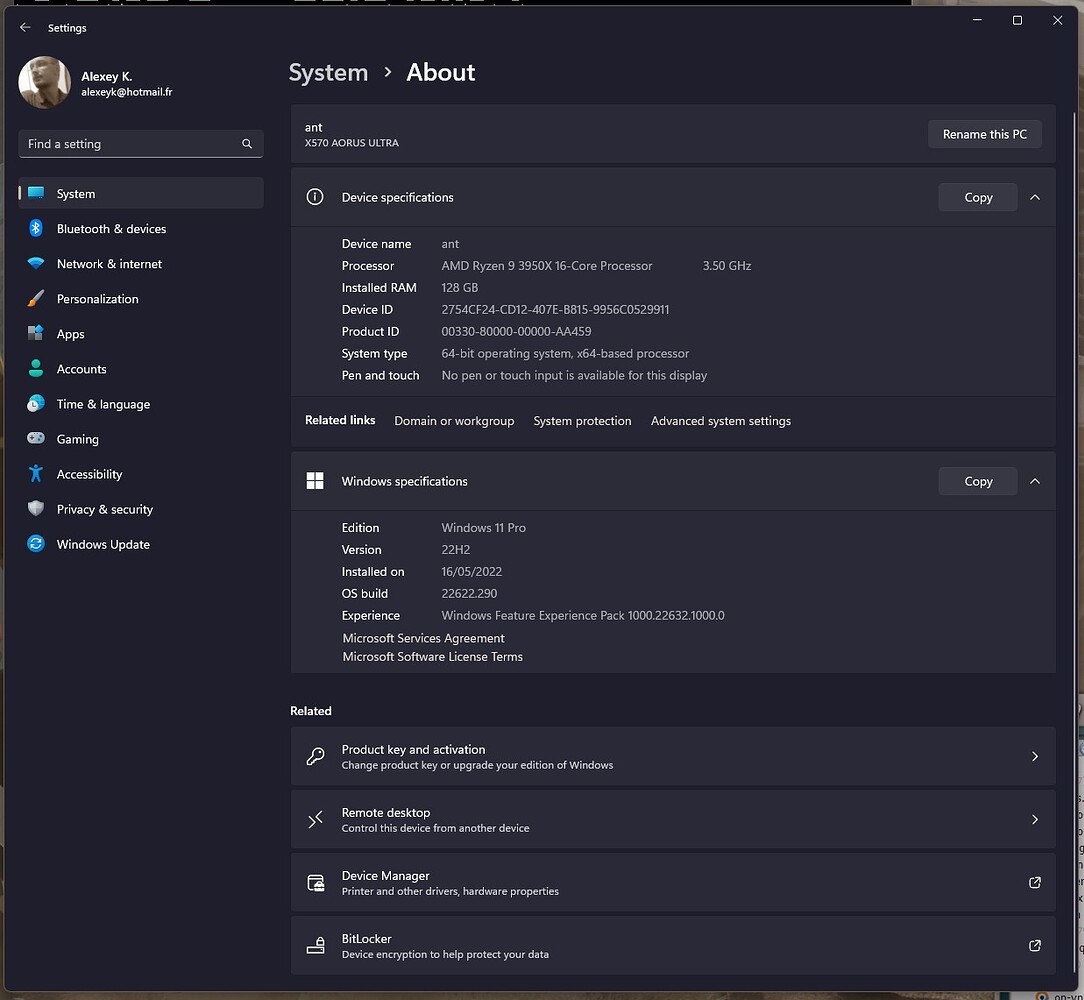Open the Gaming settings section
Viewport: 1084px width, 1000px height.
point(77,438)
